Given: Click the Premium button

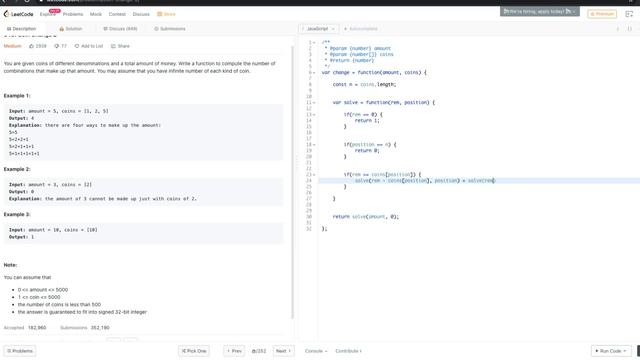Looking at the screenshot, I should point(602,14).
